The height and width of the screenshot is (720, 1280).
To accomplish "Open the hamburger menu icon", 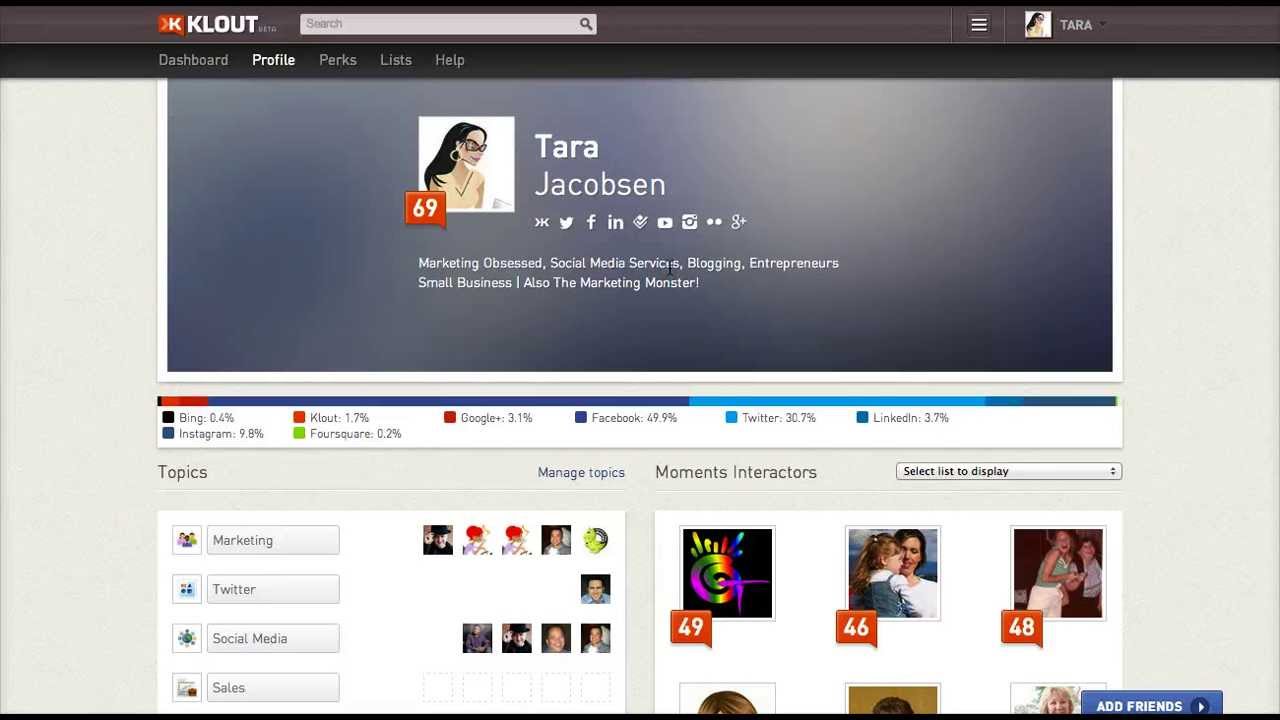I will coord(979,25).
